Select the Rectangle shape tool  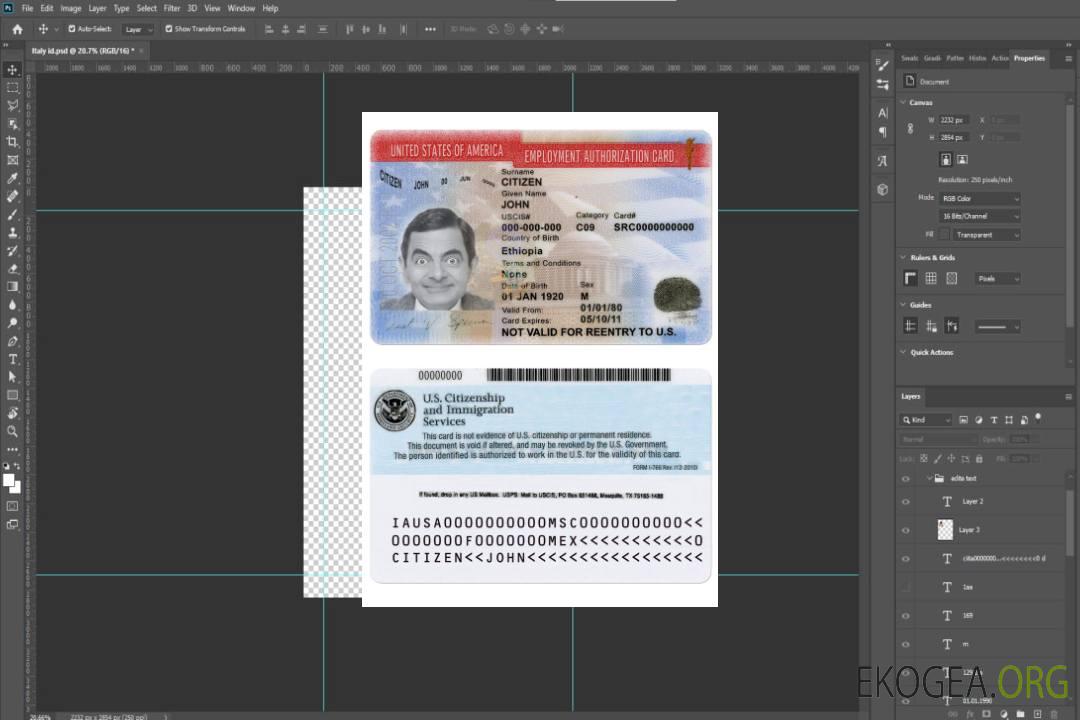tap(12, 395)
